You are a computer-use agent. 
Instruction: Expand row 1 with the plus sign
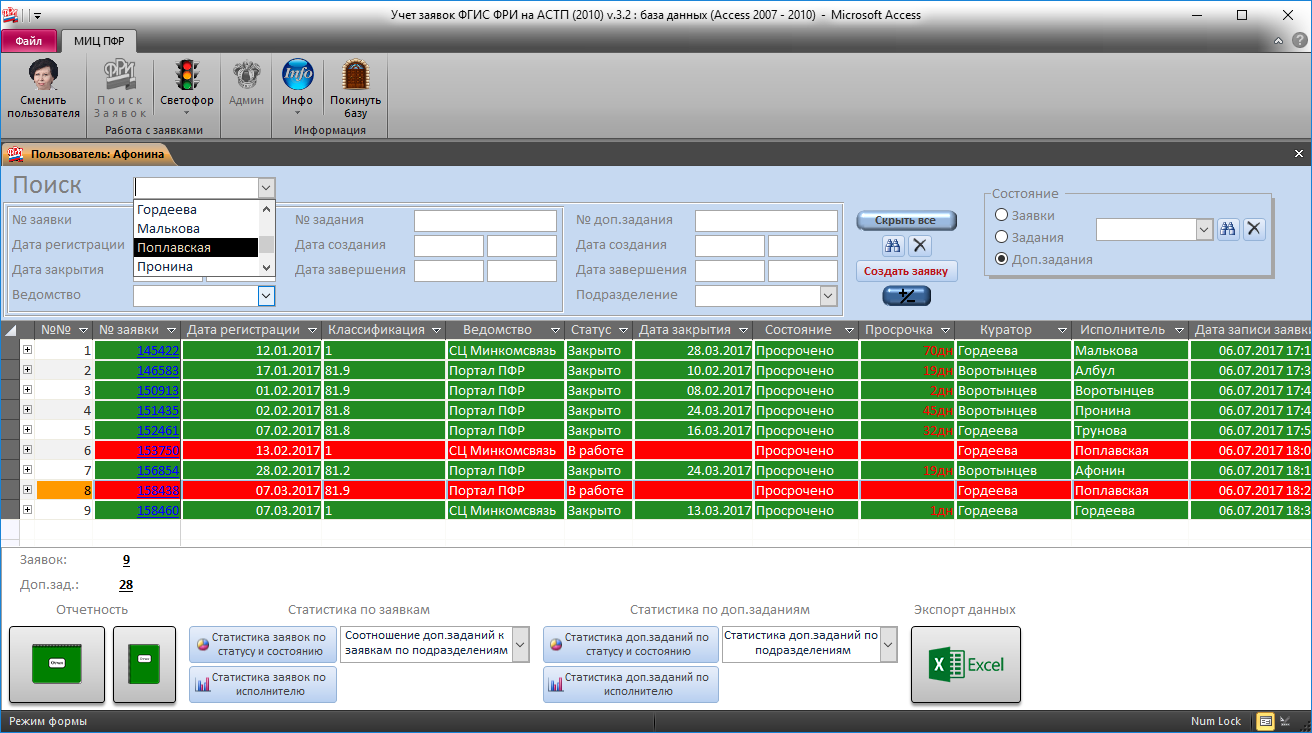click(x=27, y=350)
